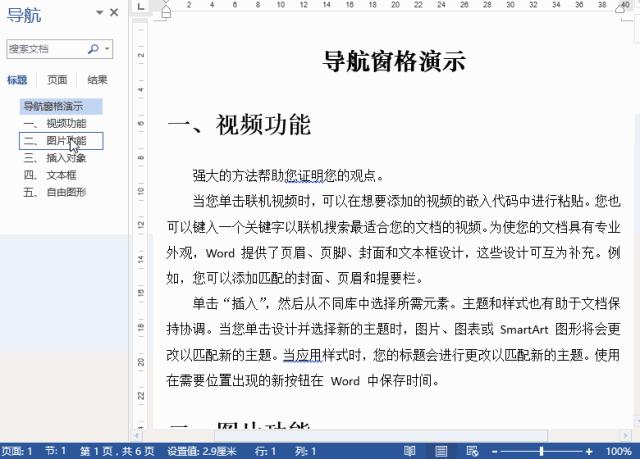Click the tab stop selector at ruler corner
The image size is (640, 459).
point(141,6)
